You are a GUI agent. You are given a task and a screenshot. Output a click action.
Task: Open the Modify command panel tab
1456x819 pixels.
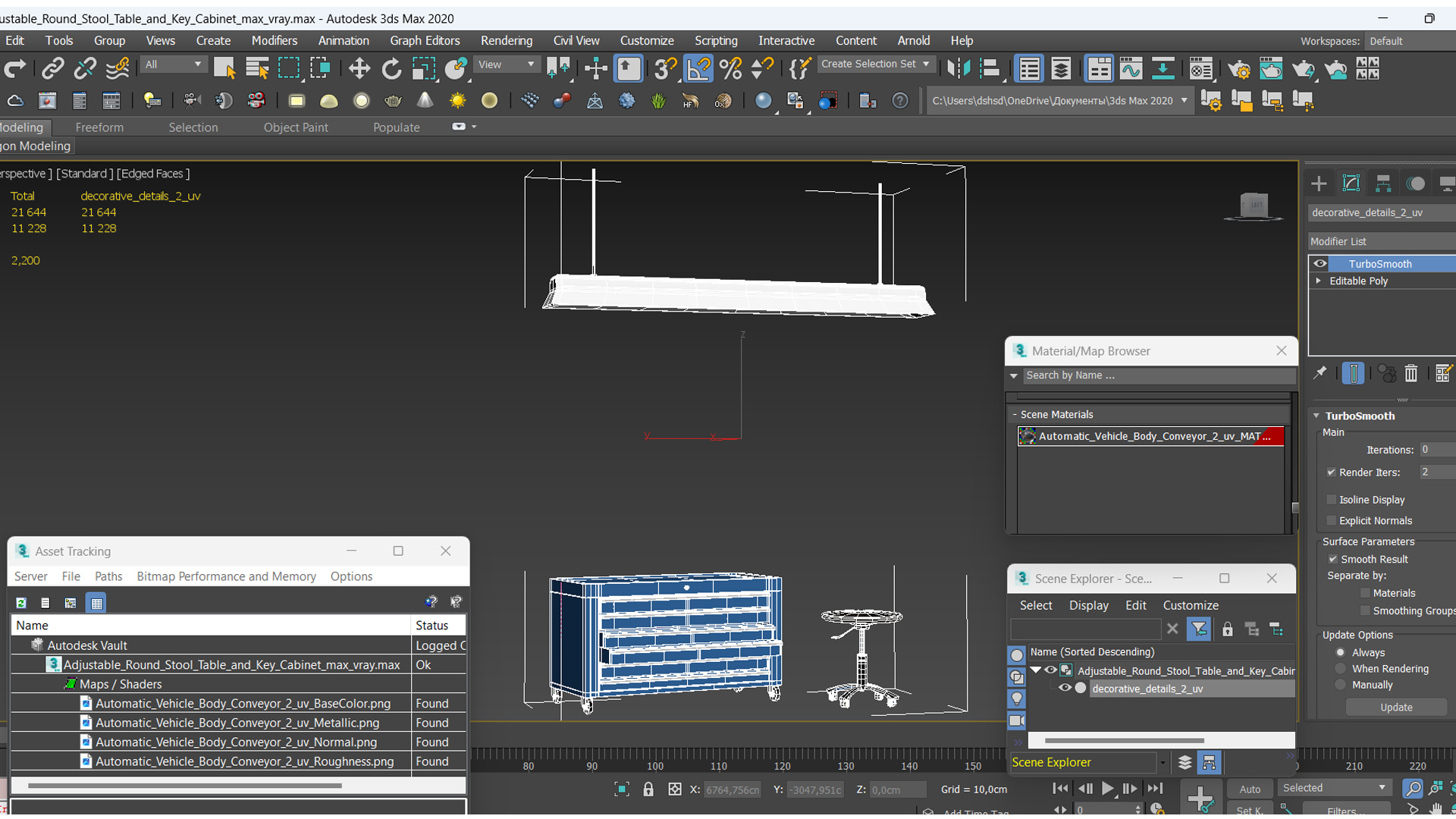1351,184
